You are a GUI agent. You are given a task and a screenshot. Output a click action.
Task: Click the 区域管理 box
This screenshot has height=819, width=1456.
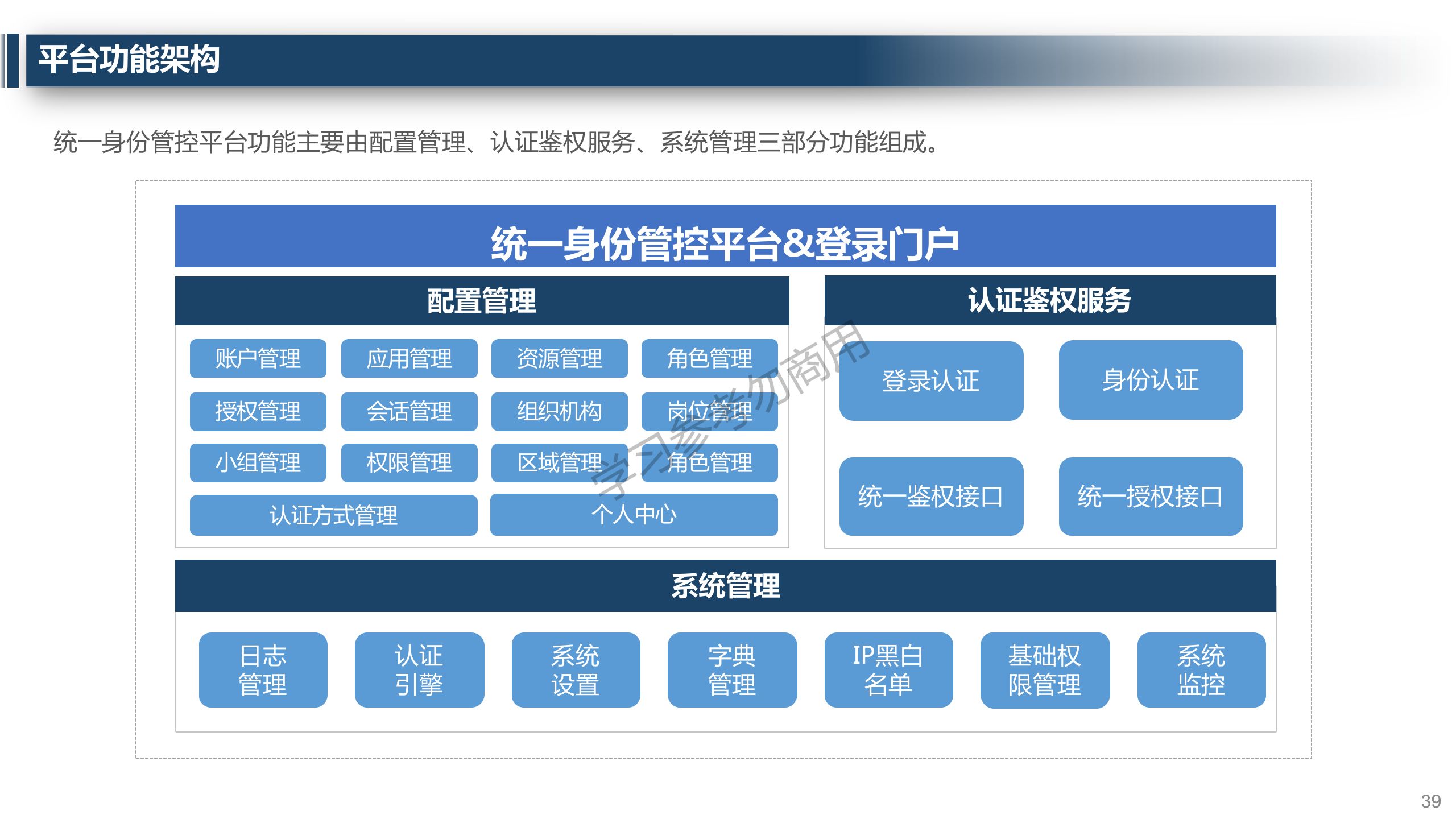point(559,462)
